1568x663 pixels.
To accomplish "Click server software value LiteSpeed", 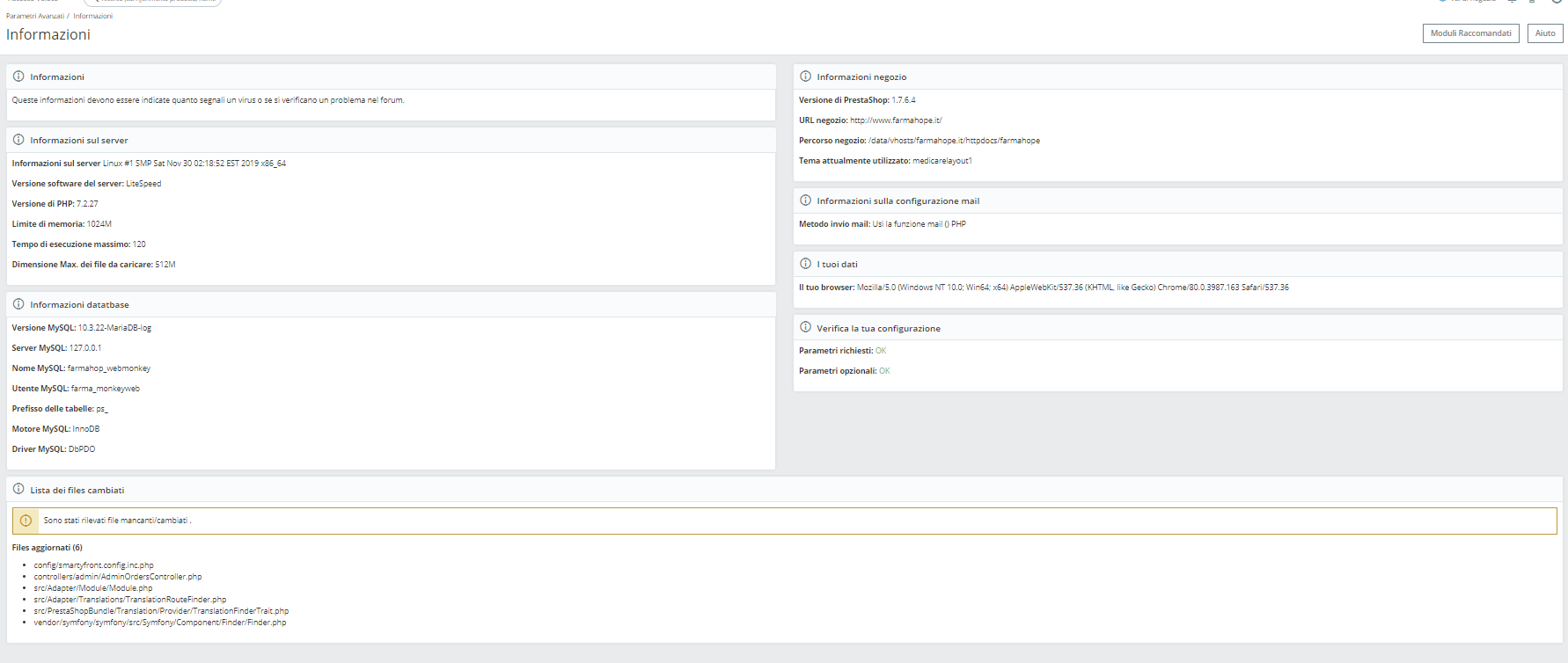I will coord(143,184).
